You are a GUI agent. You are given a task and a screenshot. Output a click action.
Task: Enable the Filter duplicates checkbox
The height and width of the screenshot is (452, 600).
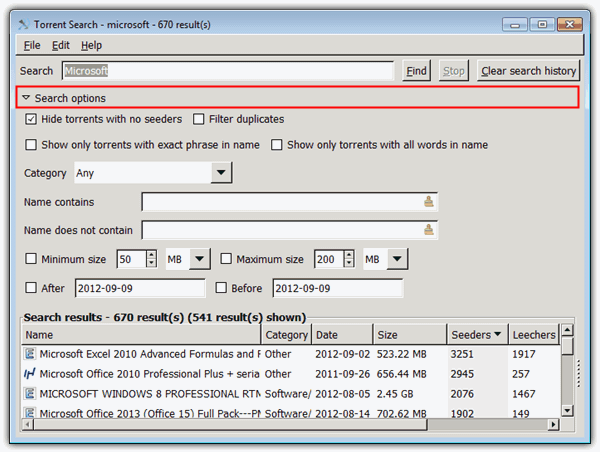click(199, 119)
